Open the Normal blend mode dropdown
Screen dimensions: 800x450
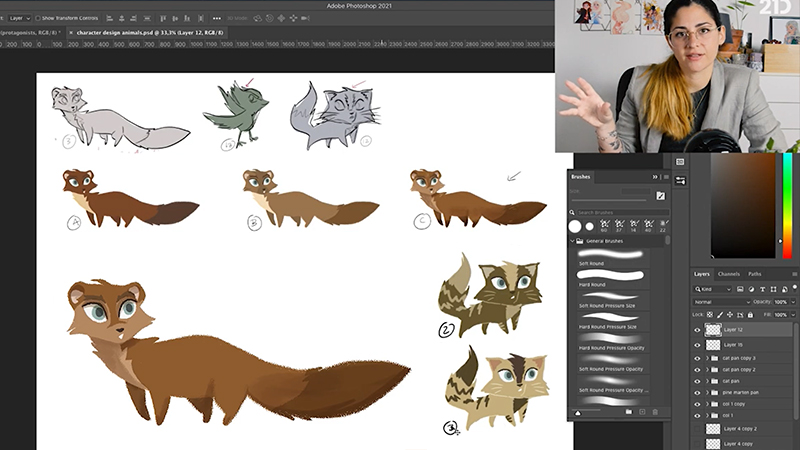(x=721, y=301)
